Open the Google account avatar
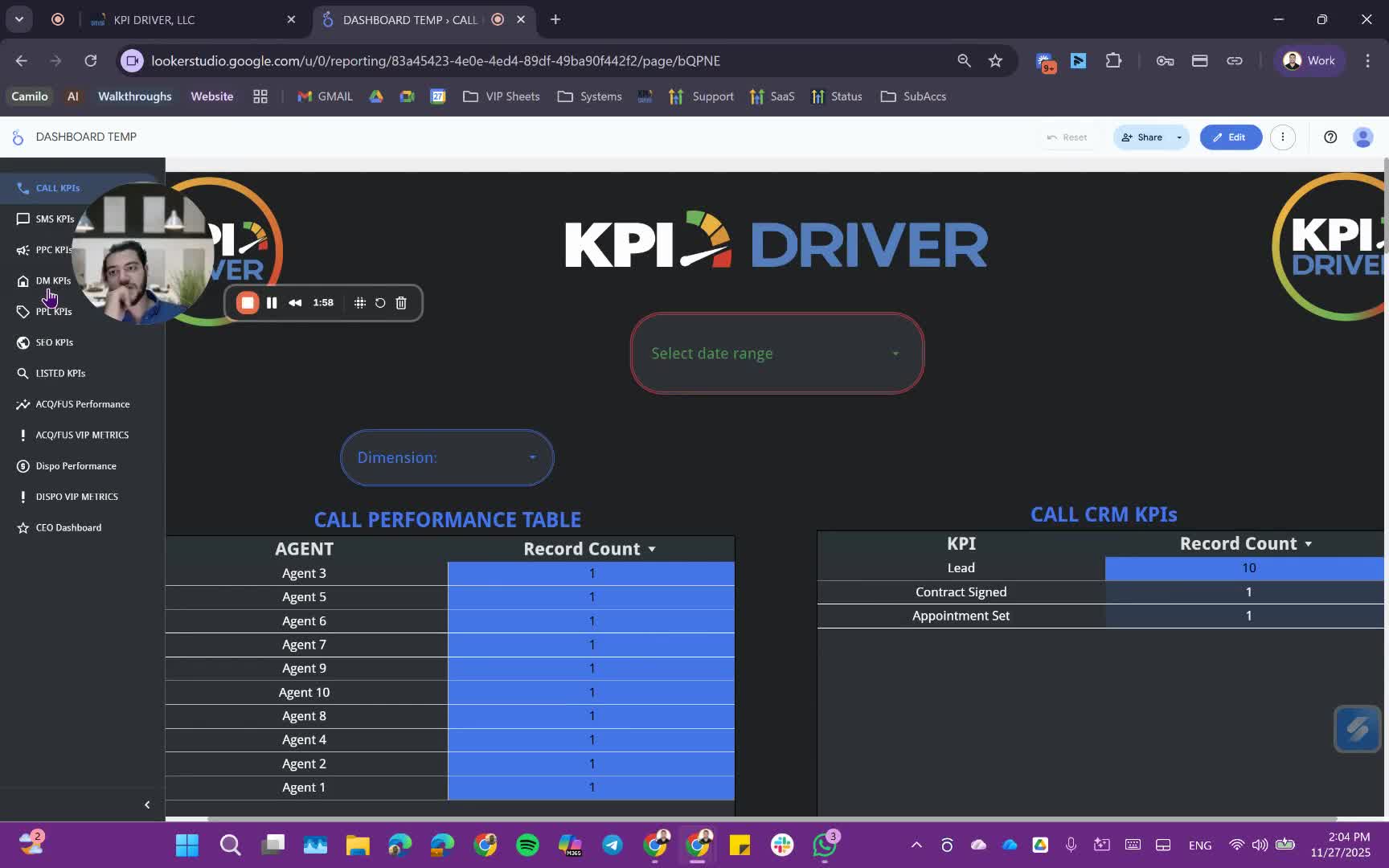1389x868 pixels. coord(1362,137)
